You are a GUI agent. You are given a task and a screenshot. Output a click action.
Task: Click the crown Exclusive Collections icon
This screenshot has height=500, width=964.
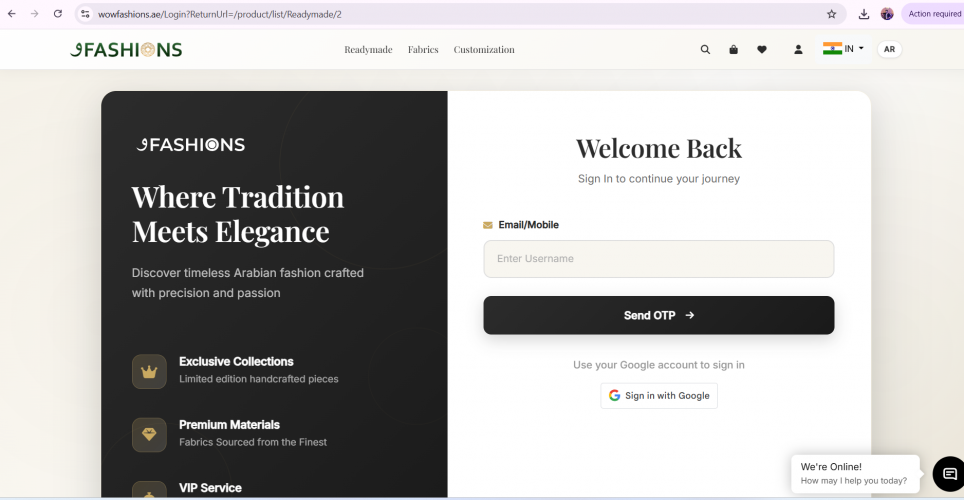click(x=149, y=371)
